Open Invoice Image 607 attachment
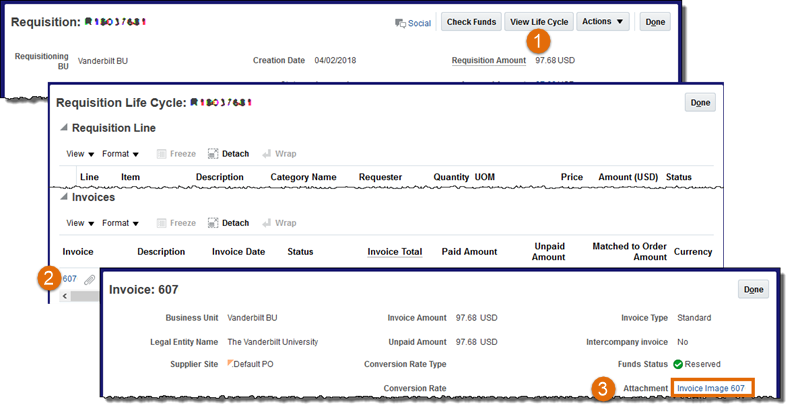The image size is (790, 408). tap(711, 388)
